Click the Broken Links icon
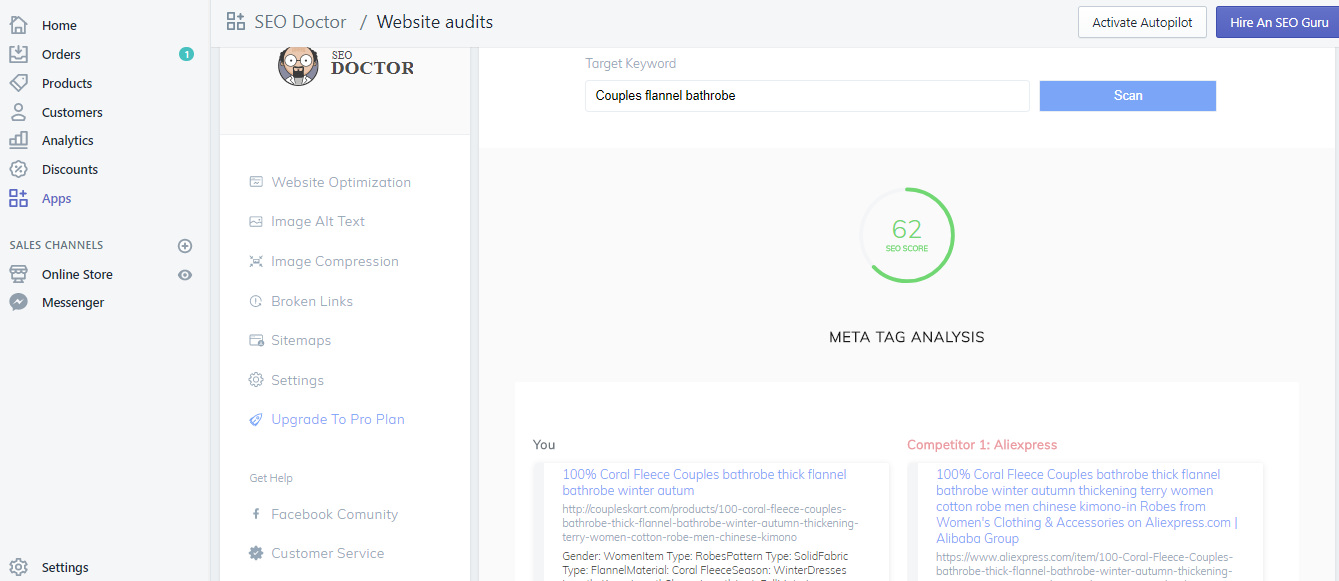 coord(256,301)
